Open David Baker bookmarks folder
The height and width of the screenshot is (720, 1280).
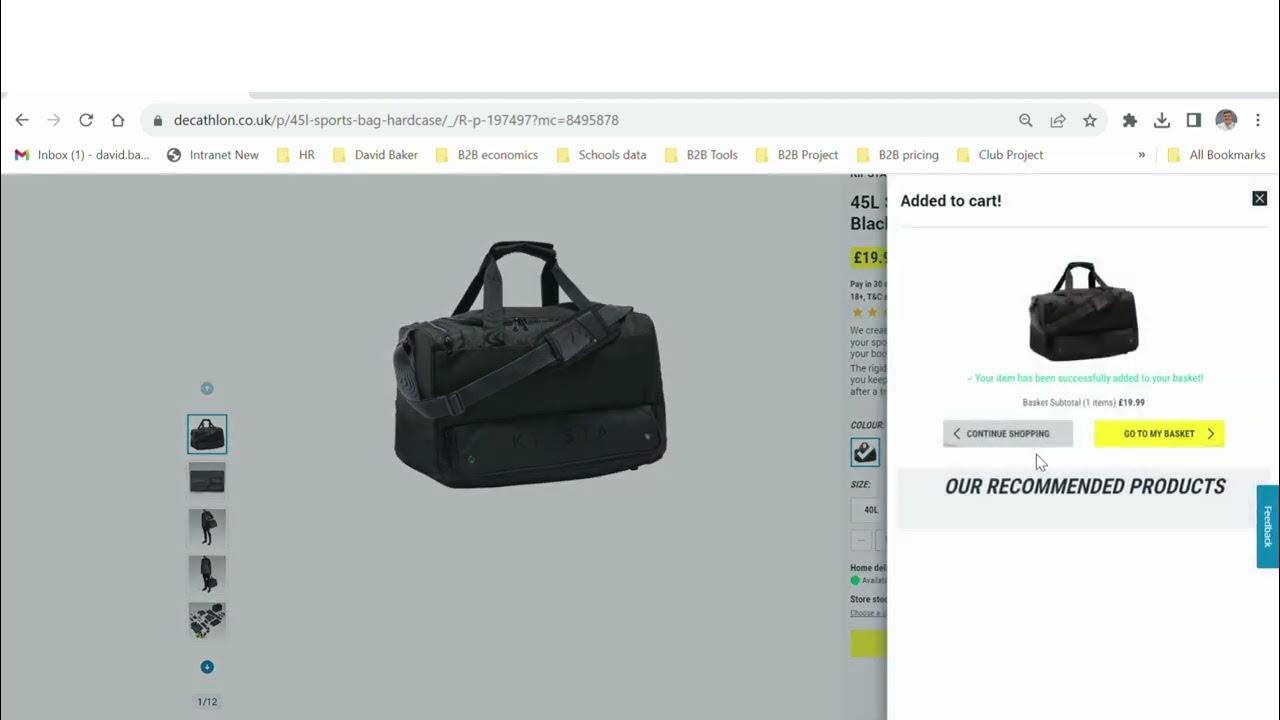[375, 155]
